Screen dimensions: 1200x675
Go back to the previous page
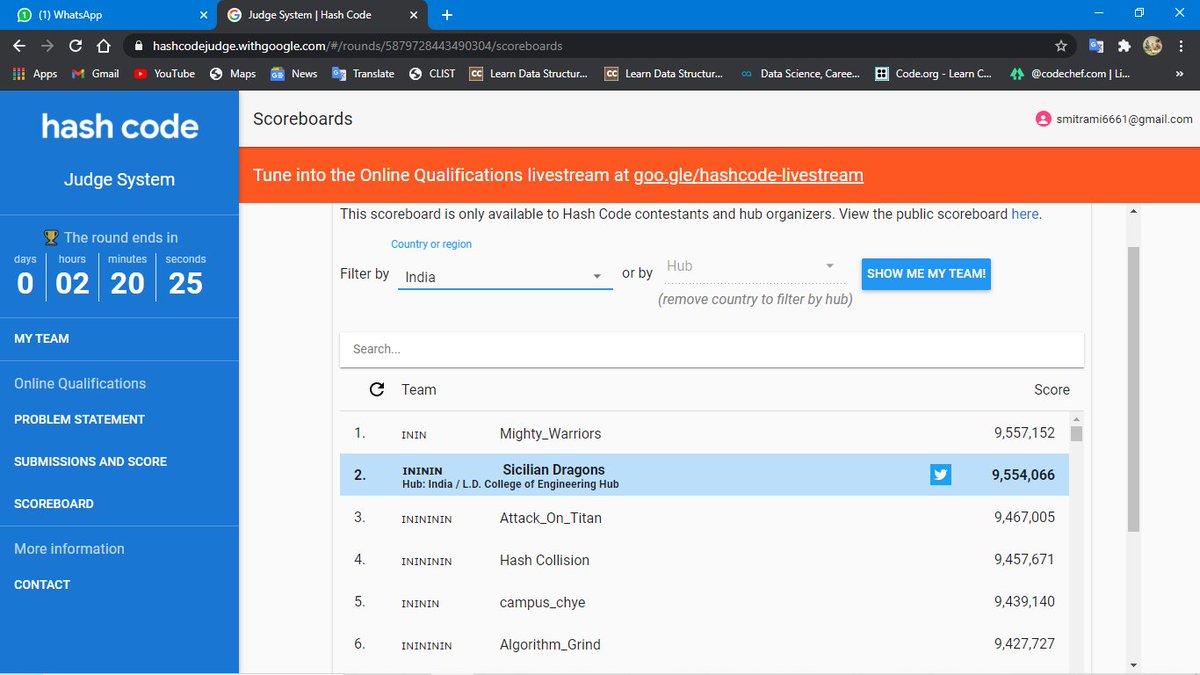coord(20,46)
